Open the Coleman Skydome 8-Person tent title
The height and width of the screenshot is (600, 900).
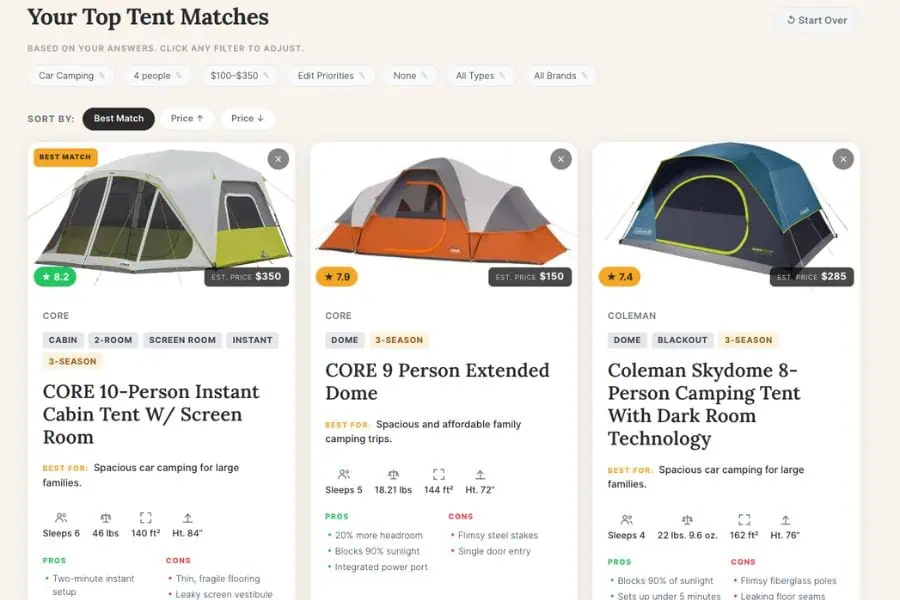pos(704,404)
